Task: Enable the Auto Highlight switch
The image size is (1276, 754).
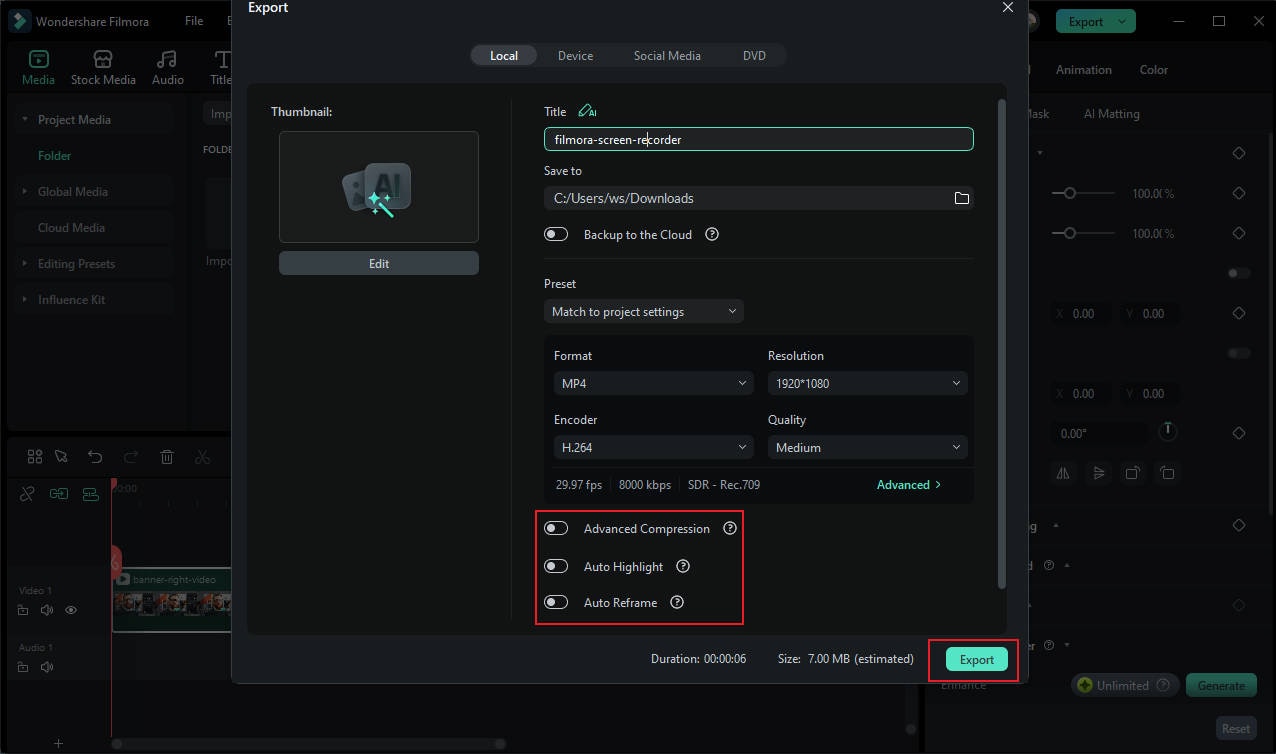Action: click(x=556, y=566)
